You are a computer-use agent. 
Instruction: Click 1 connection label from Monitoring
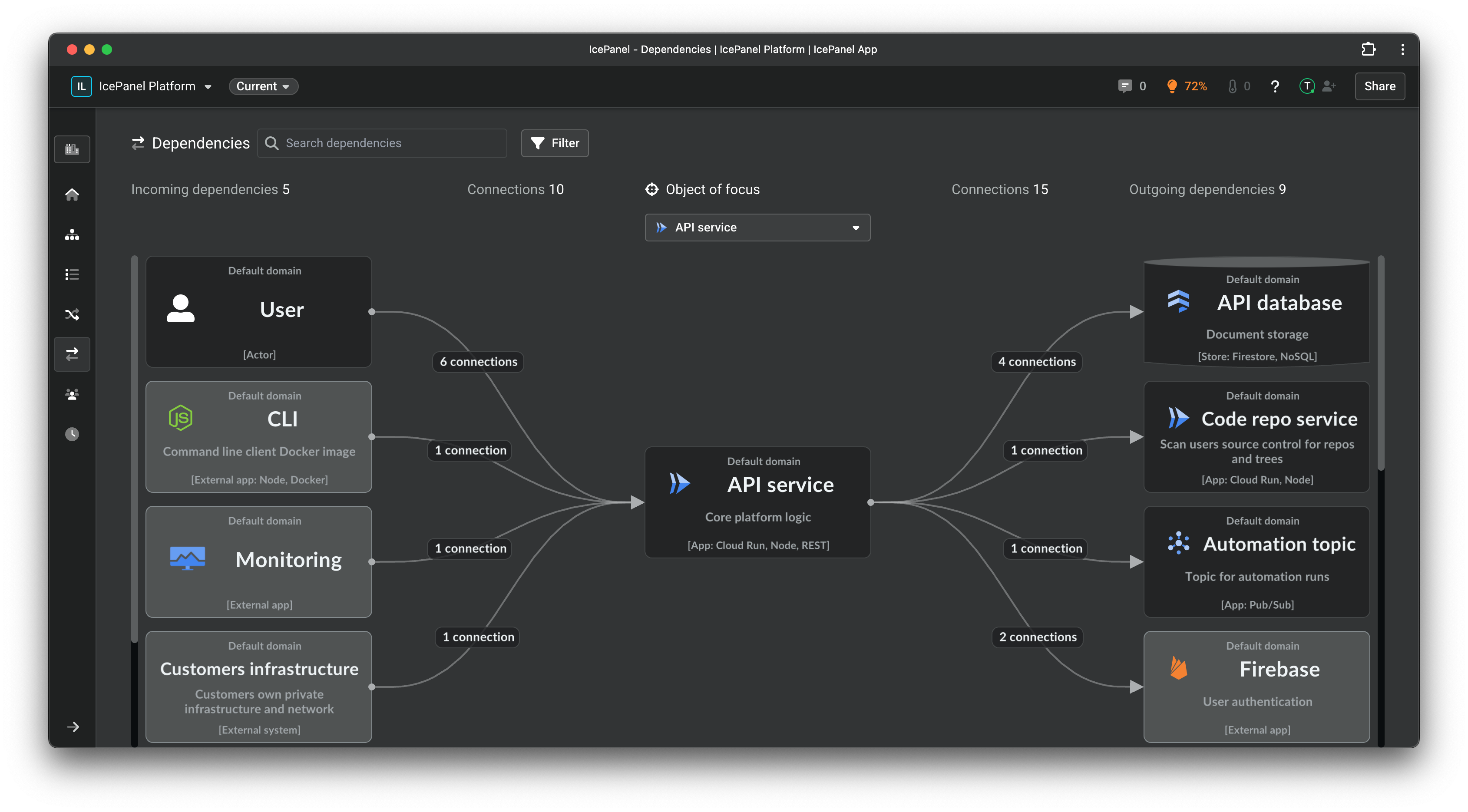[470, 548]
